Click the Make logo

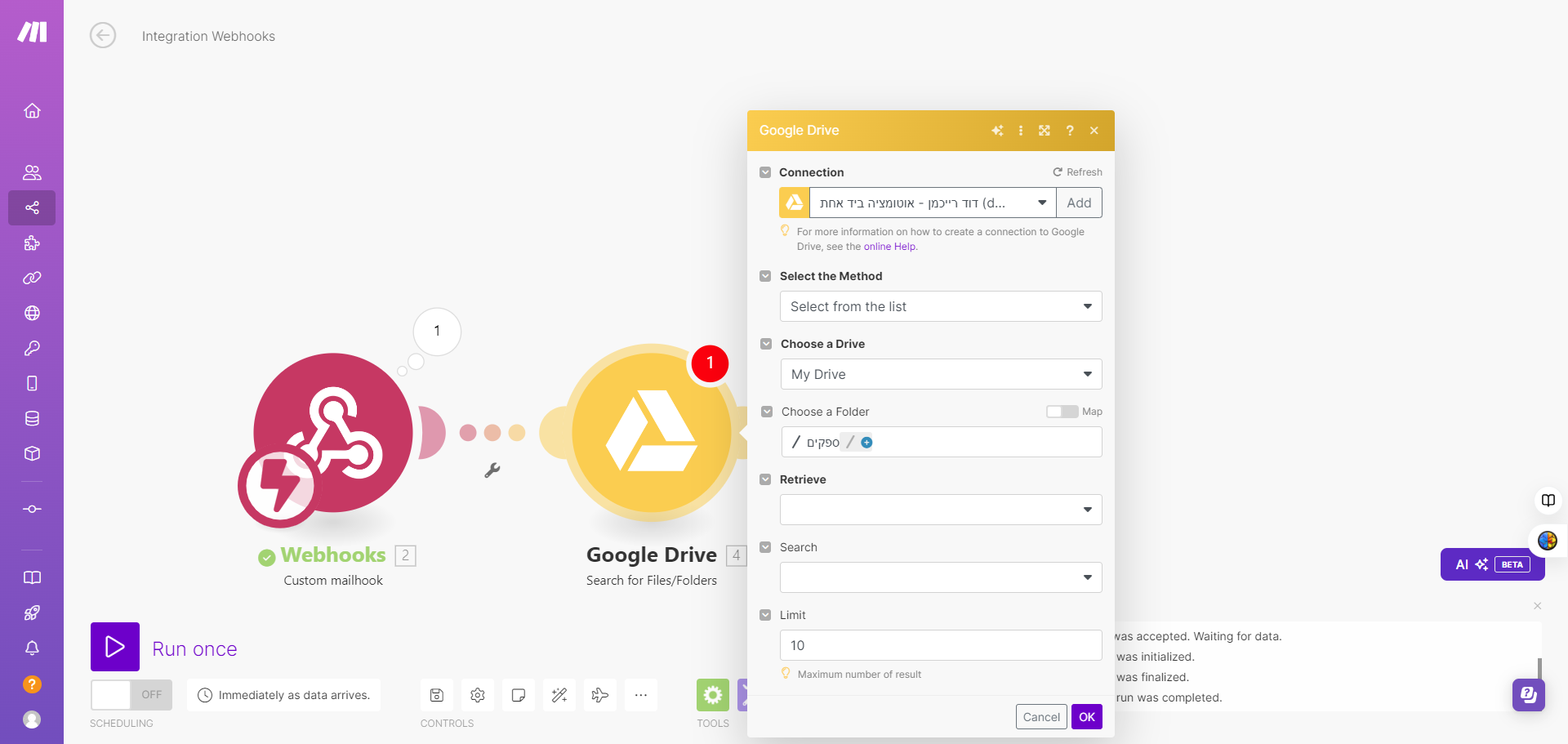[x=32, y=32]
